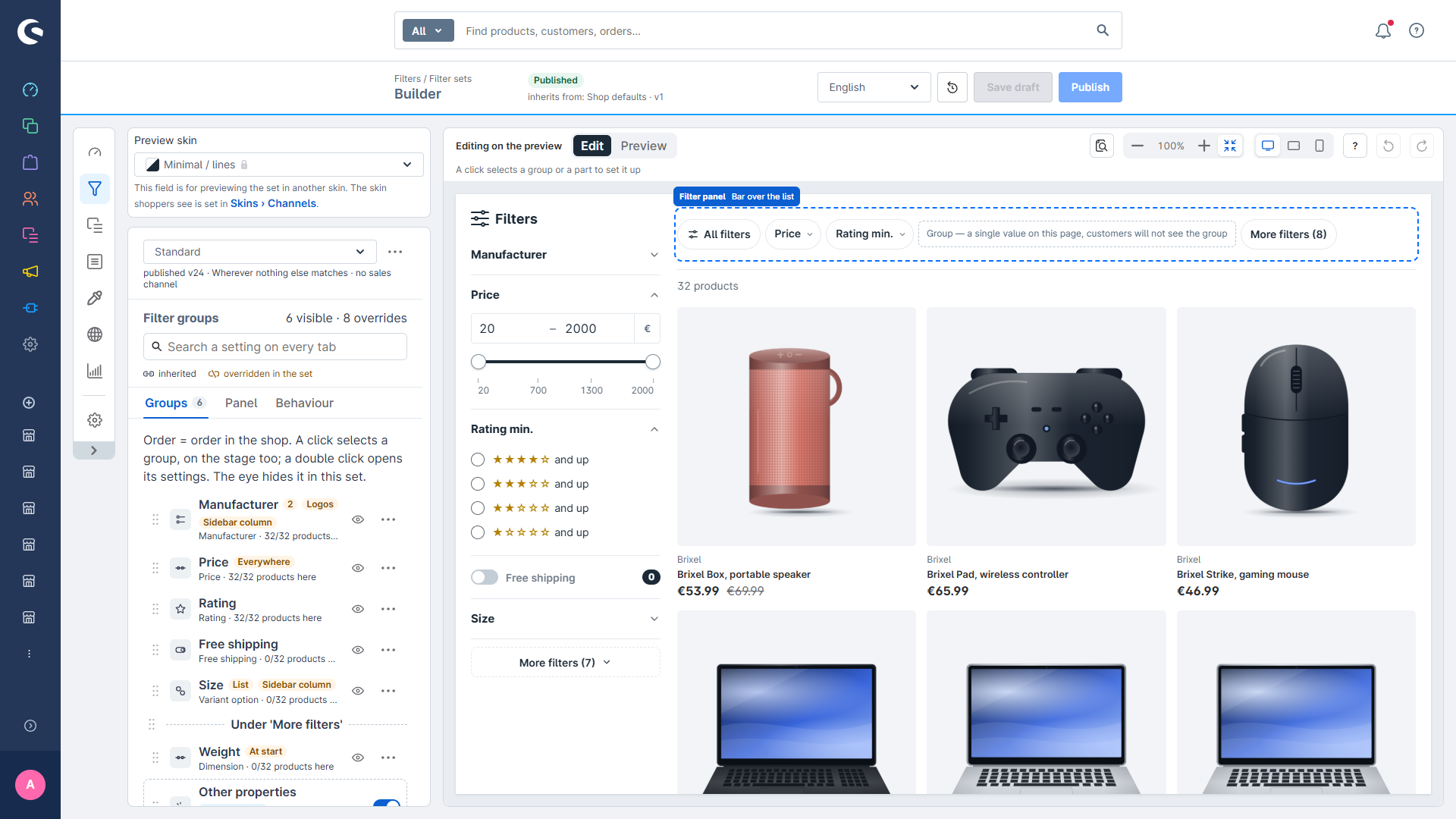Open the Minimal / lines preview skin dropdown
The height and width of the screenshot is (819, 1456).
[279, 165]
